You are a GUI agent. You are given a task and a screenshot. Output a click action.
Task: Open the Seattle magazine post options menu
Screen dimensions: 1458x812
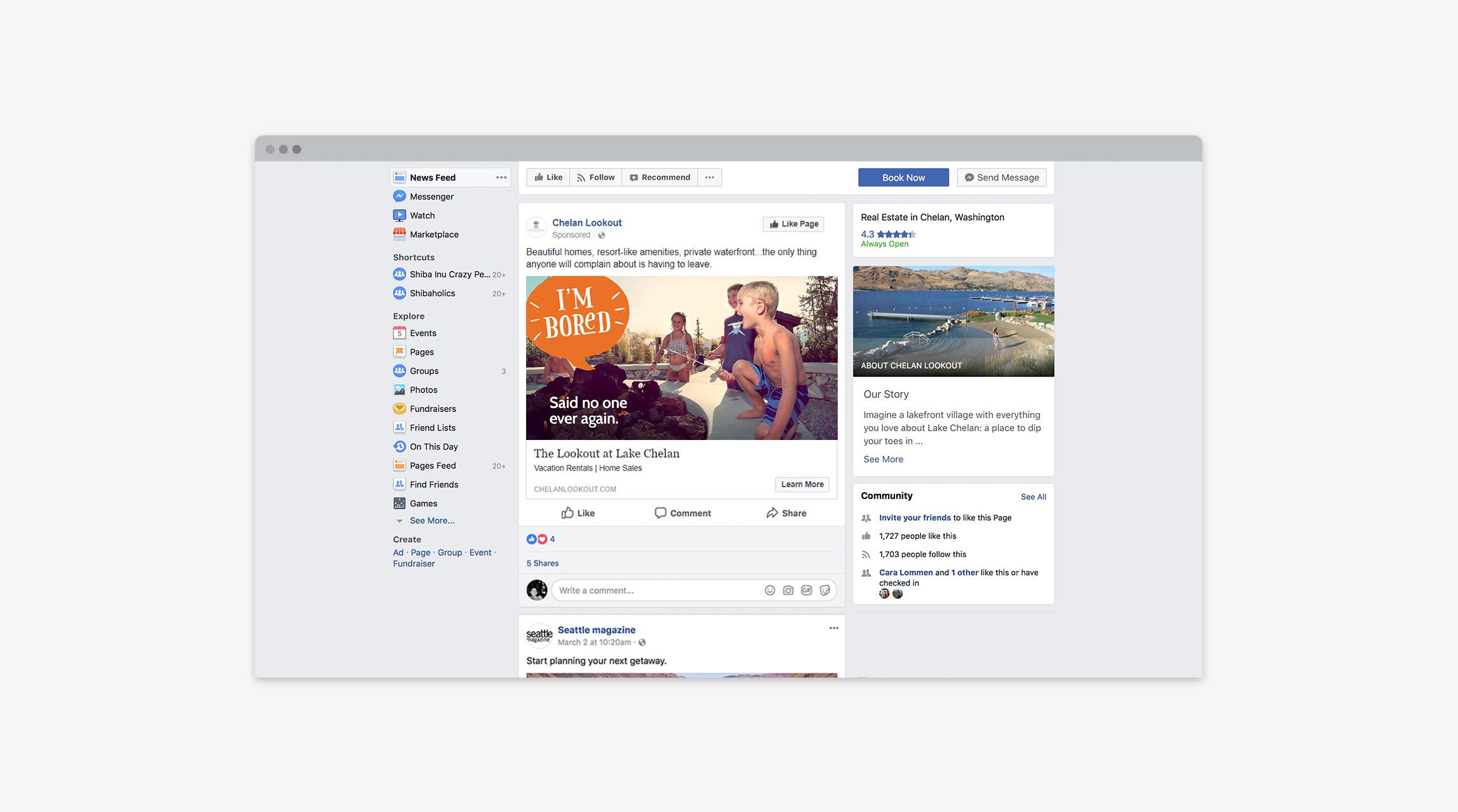tap(833, 628)
